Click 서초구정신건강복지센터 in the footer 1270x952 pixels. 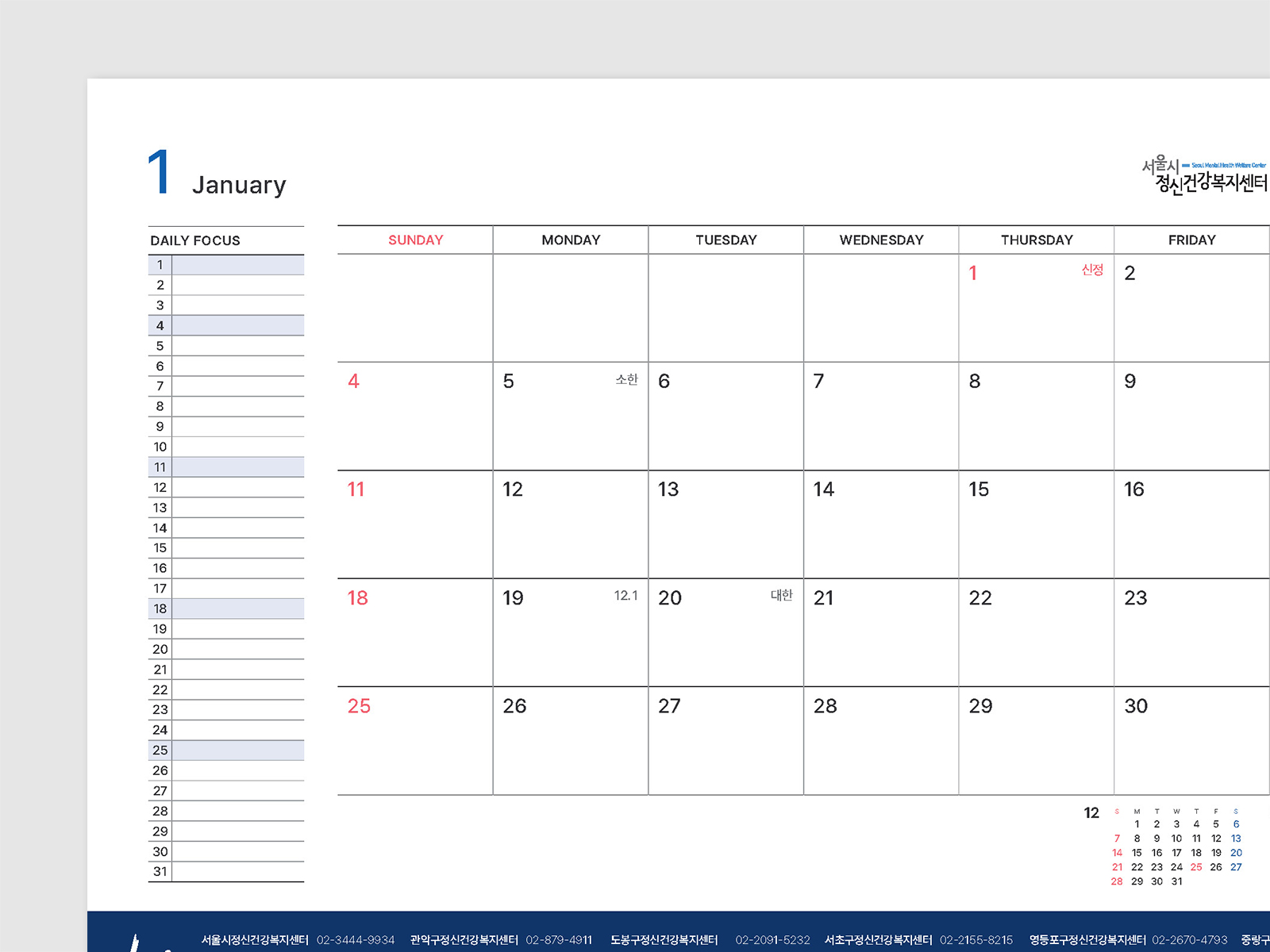coord(879,940)
